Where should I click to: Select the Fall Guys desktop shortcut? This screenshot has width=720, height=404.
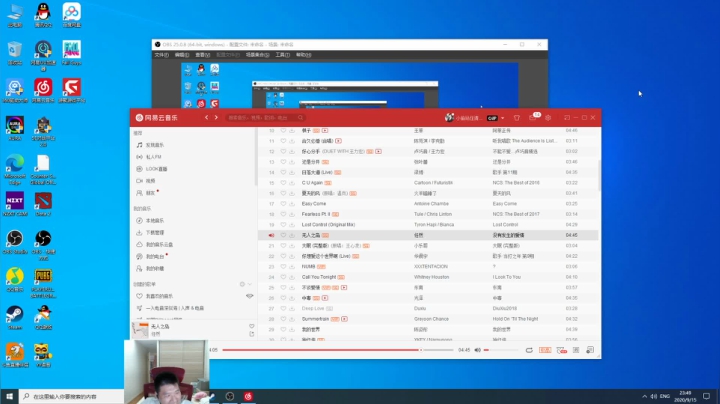tap(72, 53)
